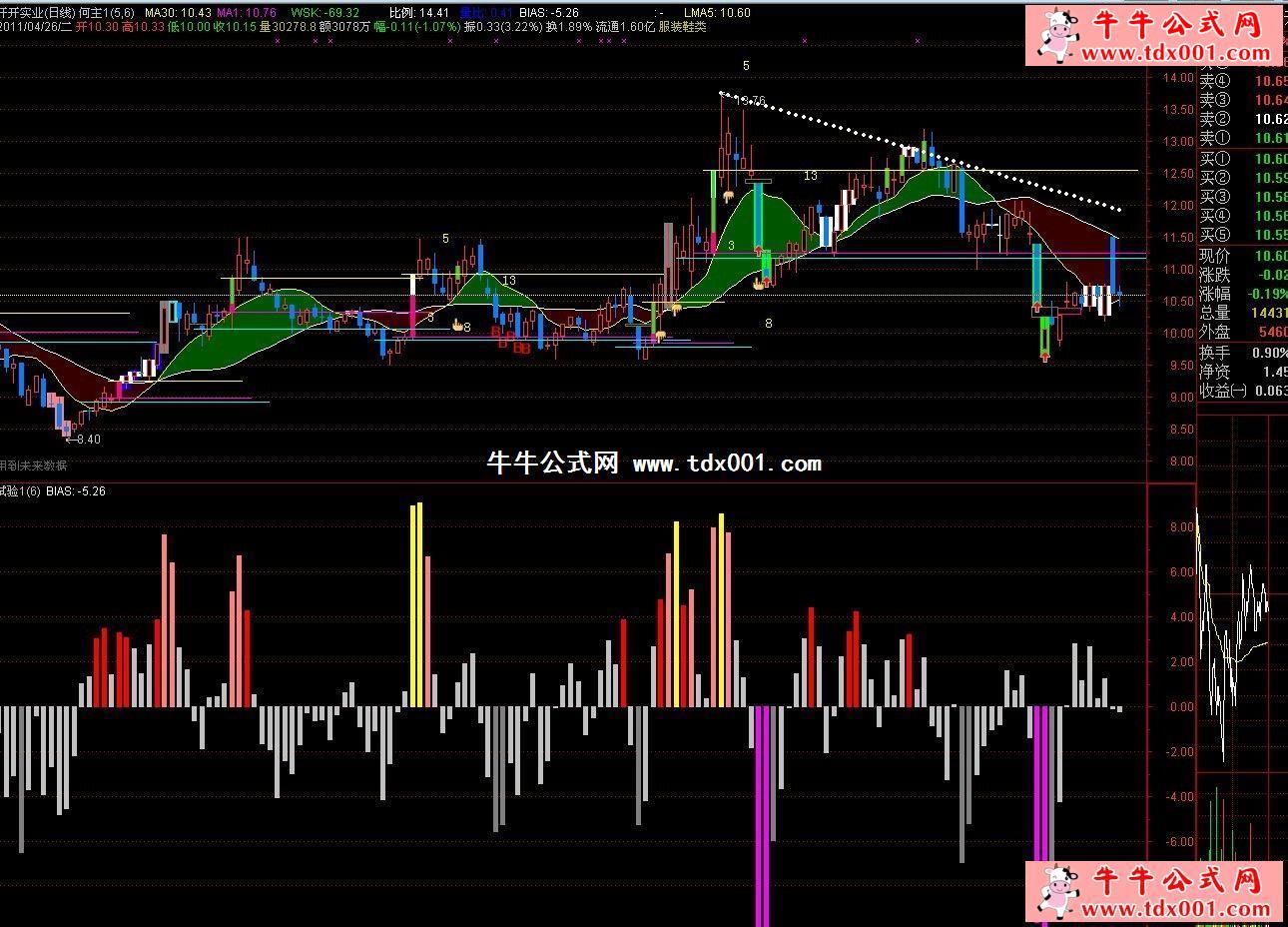This screenshot has width=1288, height=927.
Task: Click the pointing hand icon beside number 8
Action: pos(457,325)
